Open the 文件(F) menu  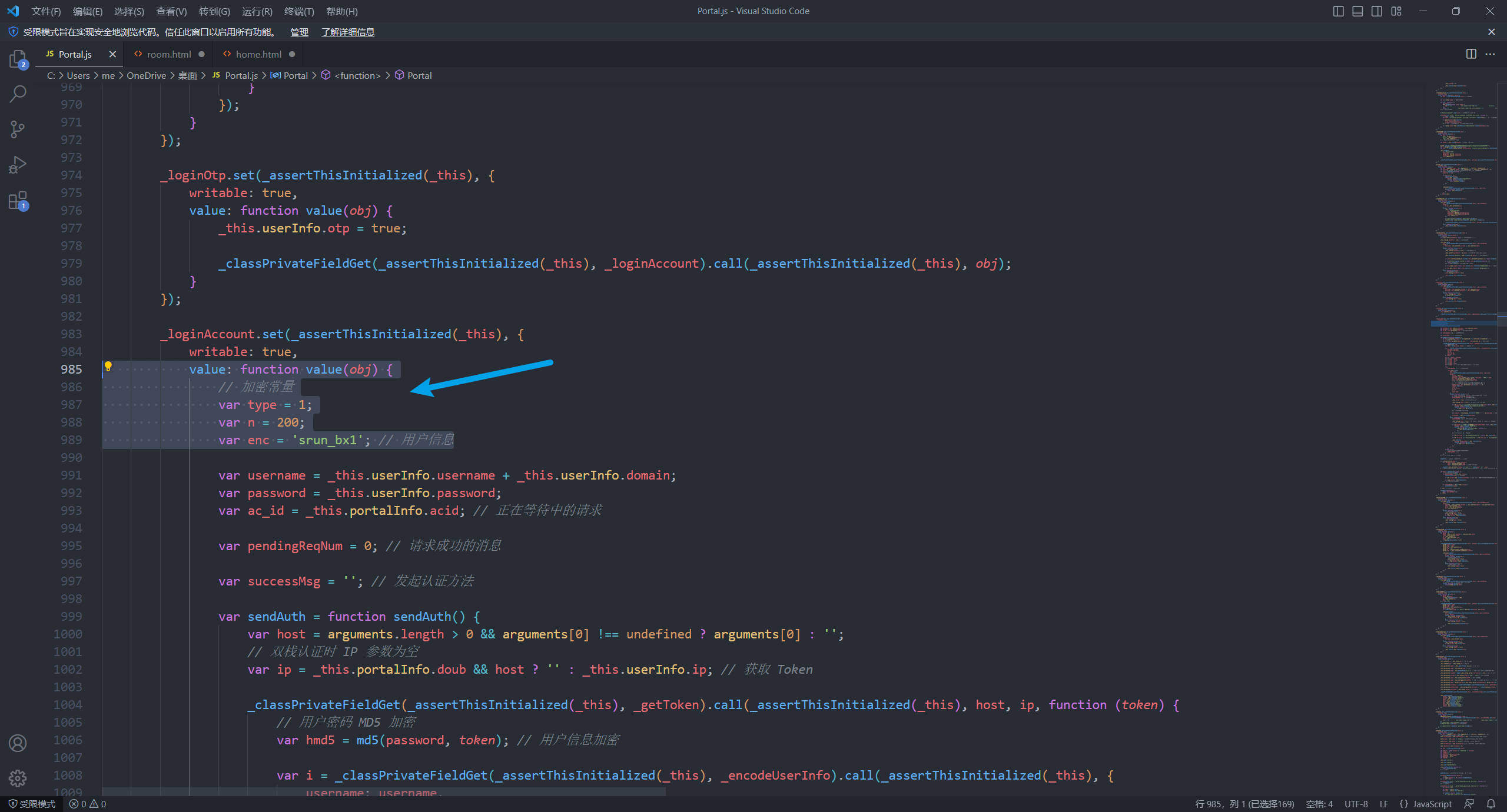pyautogui.click(x=46, y=11)
